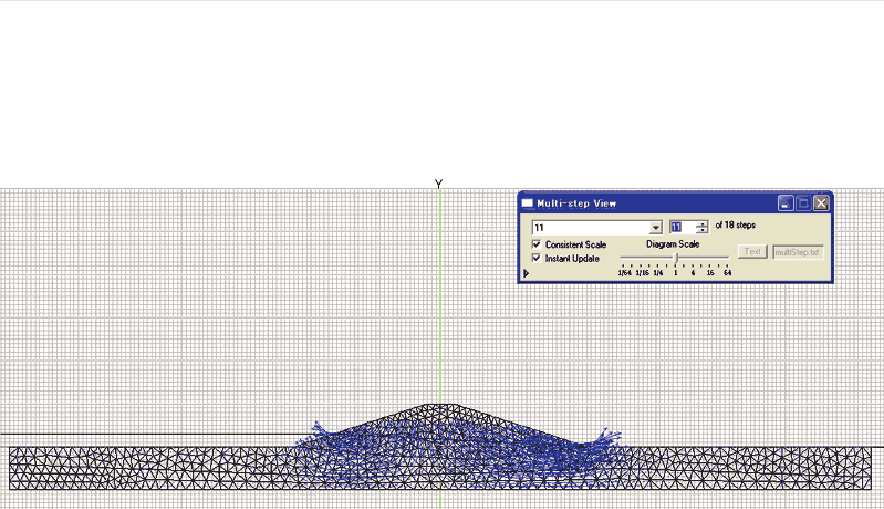This screenshot has height=509, width=884.
Task: Click the 64 tick label on the scale
Action: (x=727, y=273)
